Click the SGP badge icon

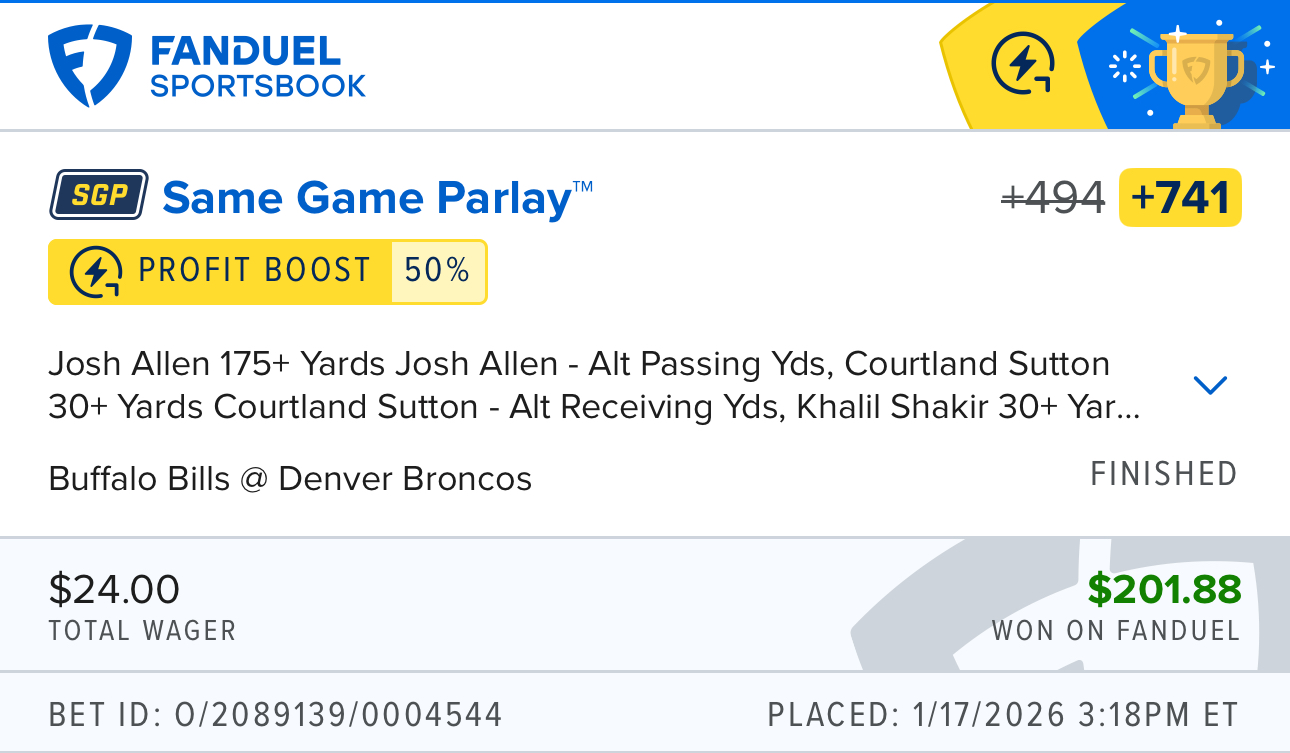99,195
